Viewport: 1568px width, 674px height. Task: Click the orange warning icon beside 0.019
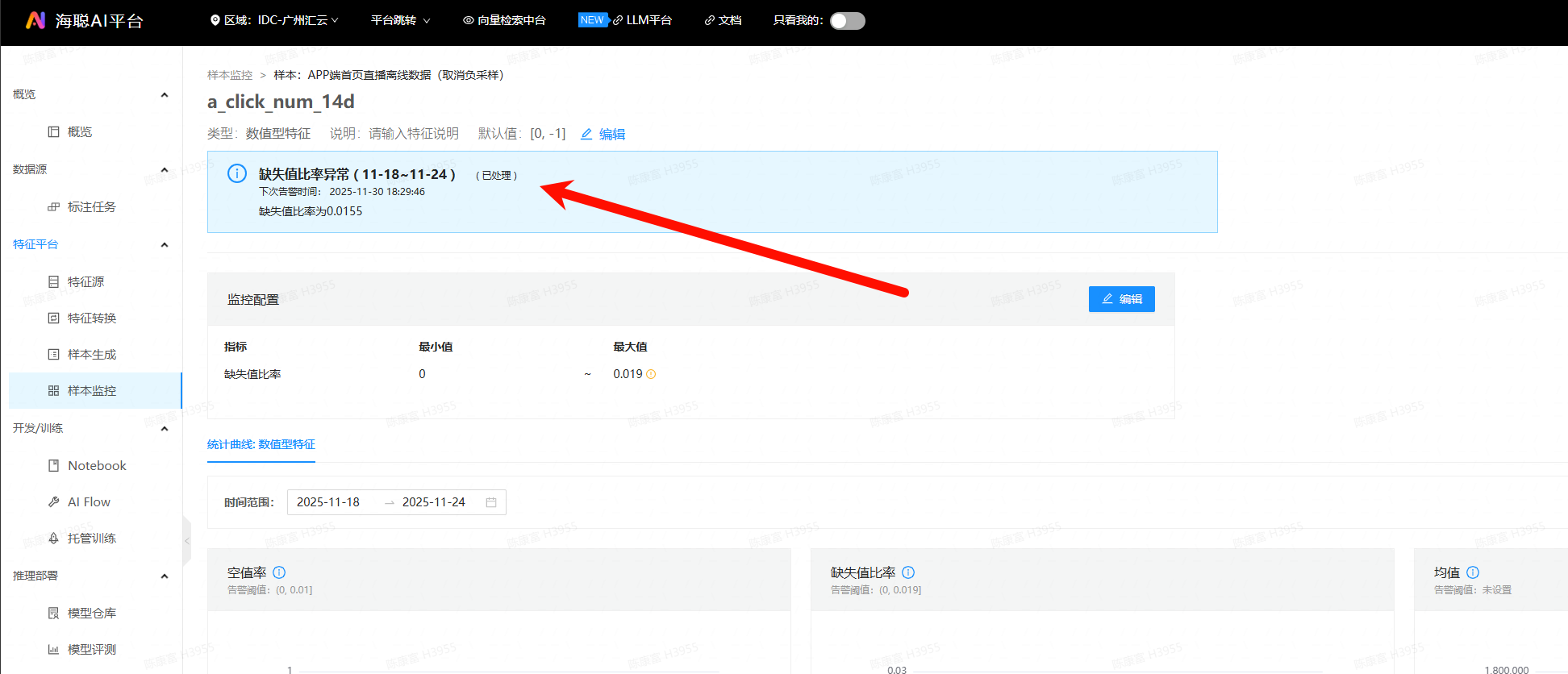click(x=651, y=374)
